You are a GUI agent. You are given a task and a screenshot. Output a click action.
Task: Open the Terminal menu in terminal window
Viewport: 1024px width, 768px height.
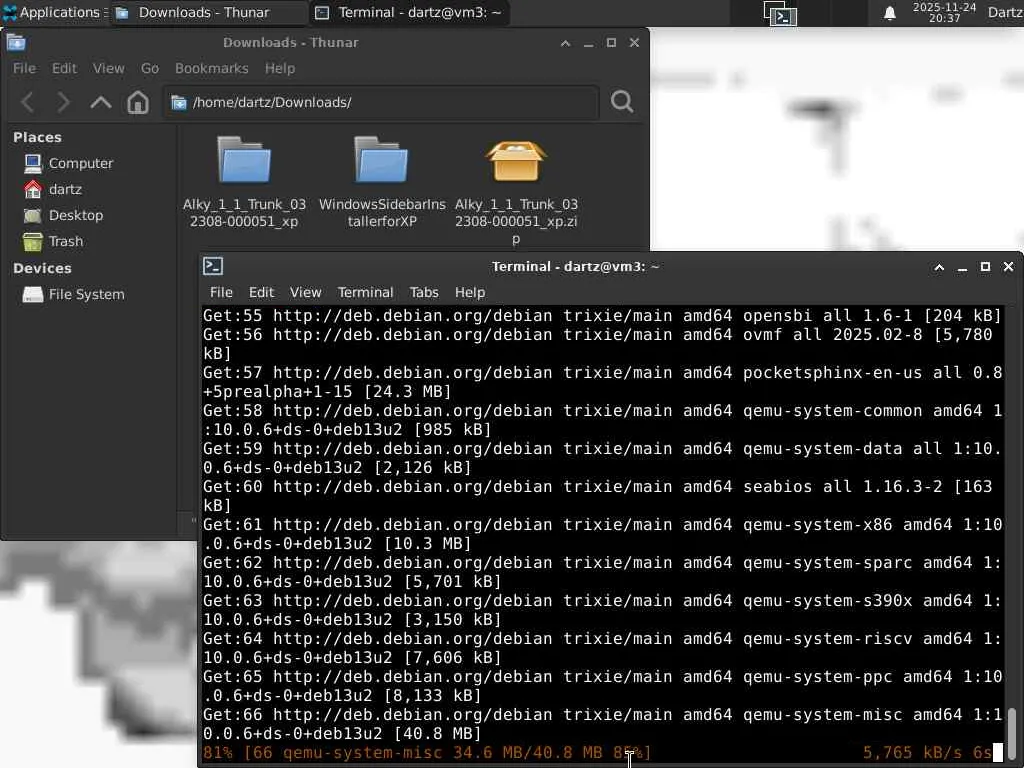tap(365, 292)
